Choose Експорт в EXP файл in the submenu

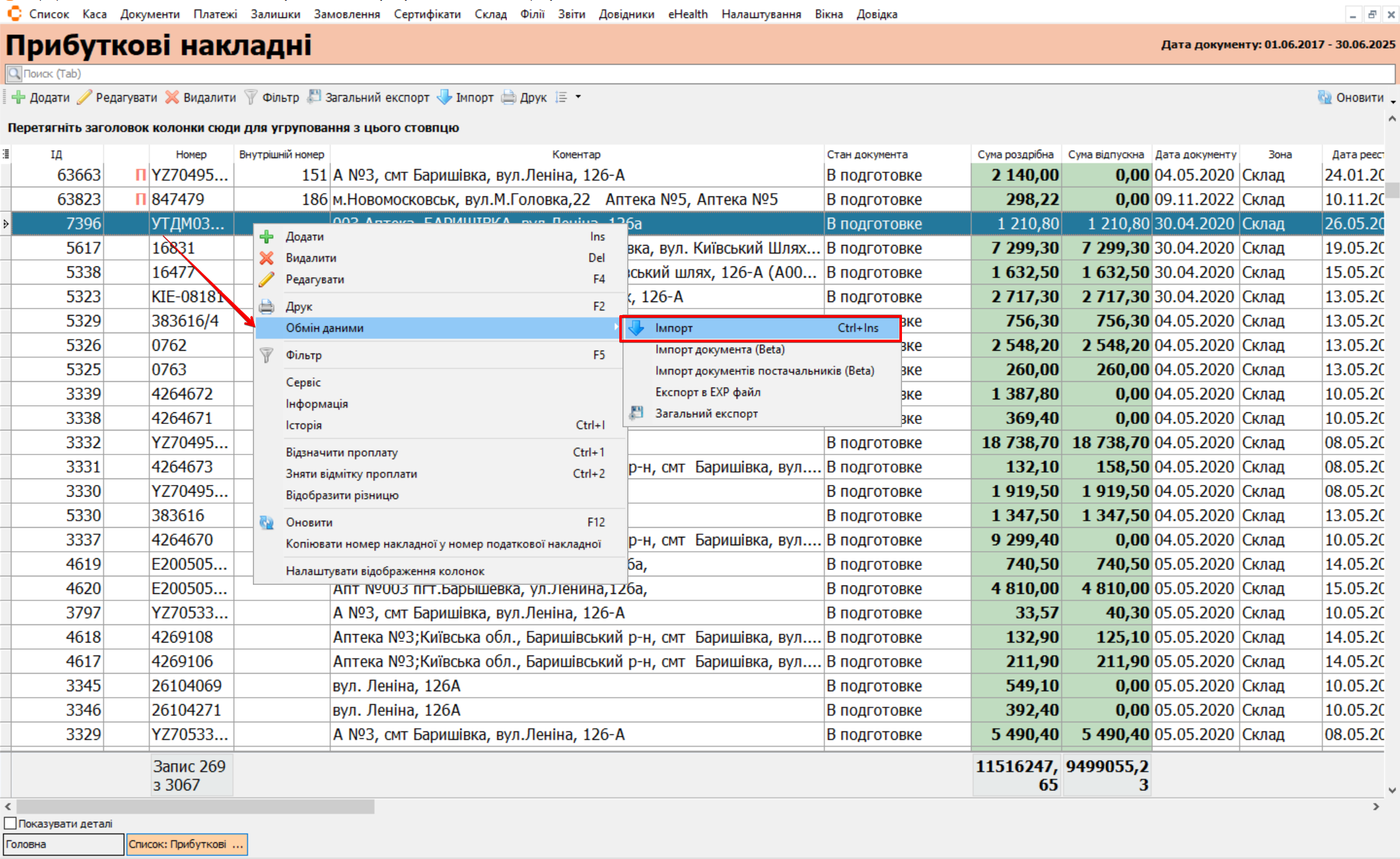(x=707, y=392)
